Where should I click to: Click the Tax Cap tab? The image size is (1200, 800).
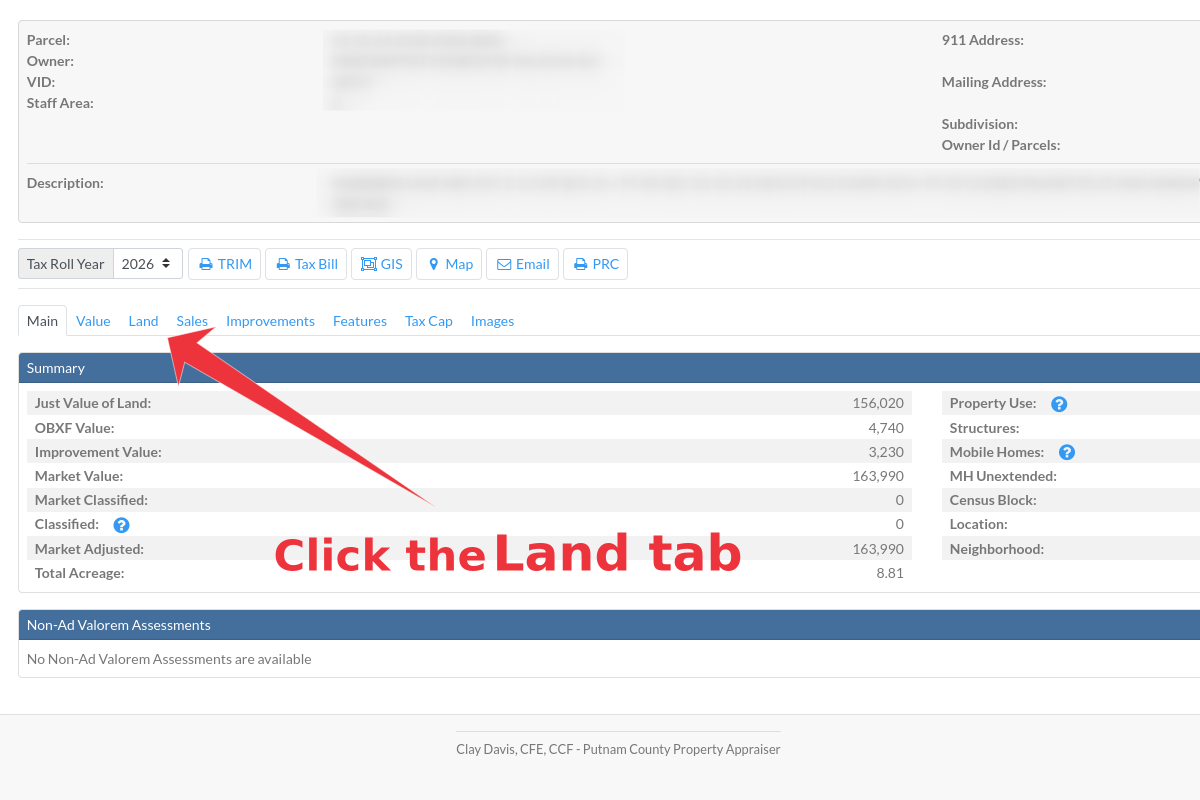pyautogui.click(x=428, y=321)
